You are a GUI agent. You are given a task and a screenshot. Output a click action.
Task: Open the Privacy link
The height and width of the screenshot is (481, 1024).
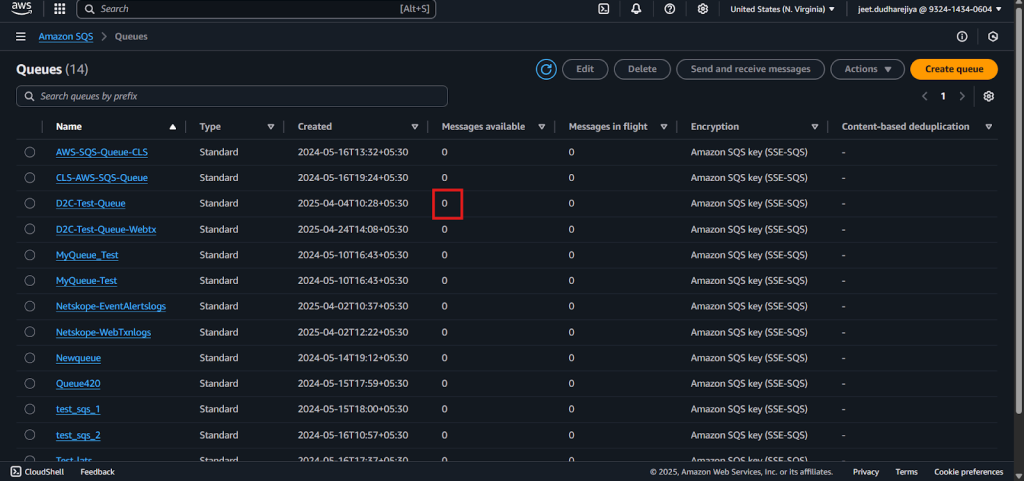click(866, 472)
